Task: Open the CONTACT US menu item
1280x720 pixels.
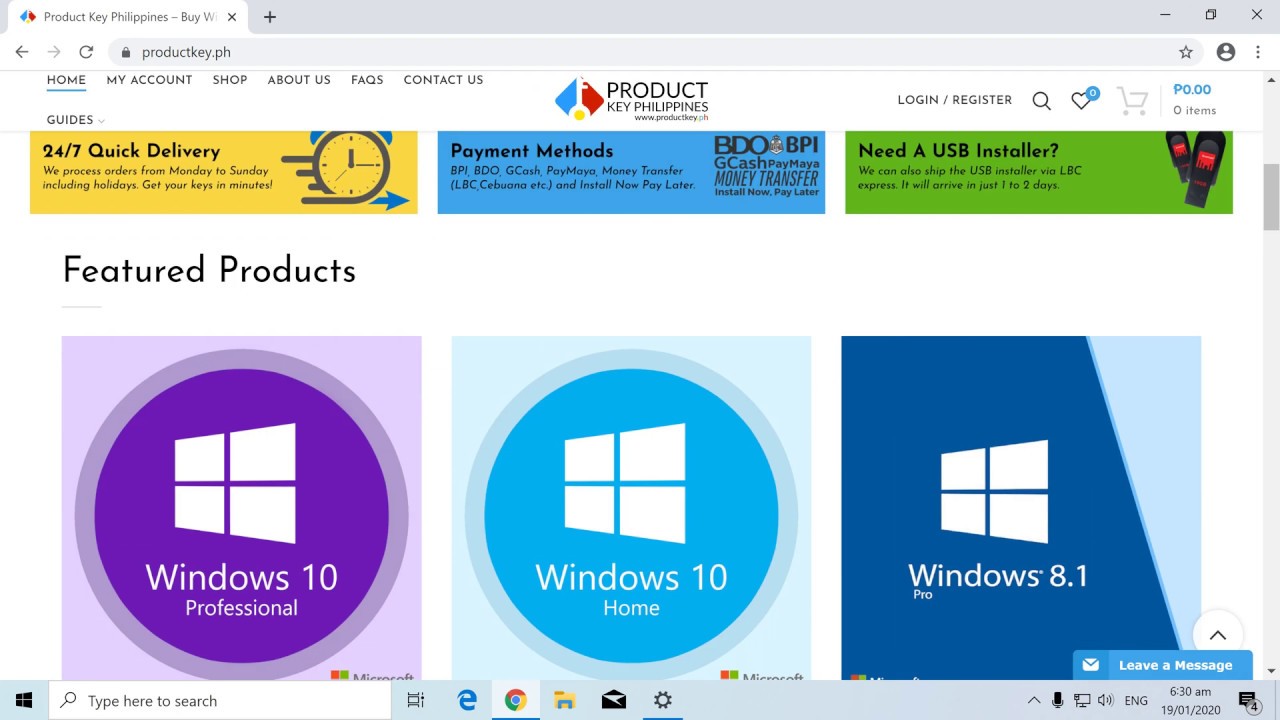Action: coord(443,80)
